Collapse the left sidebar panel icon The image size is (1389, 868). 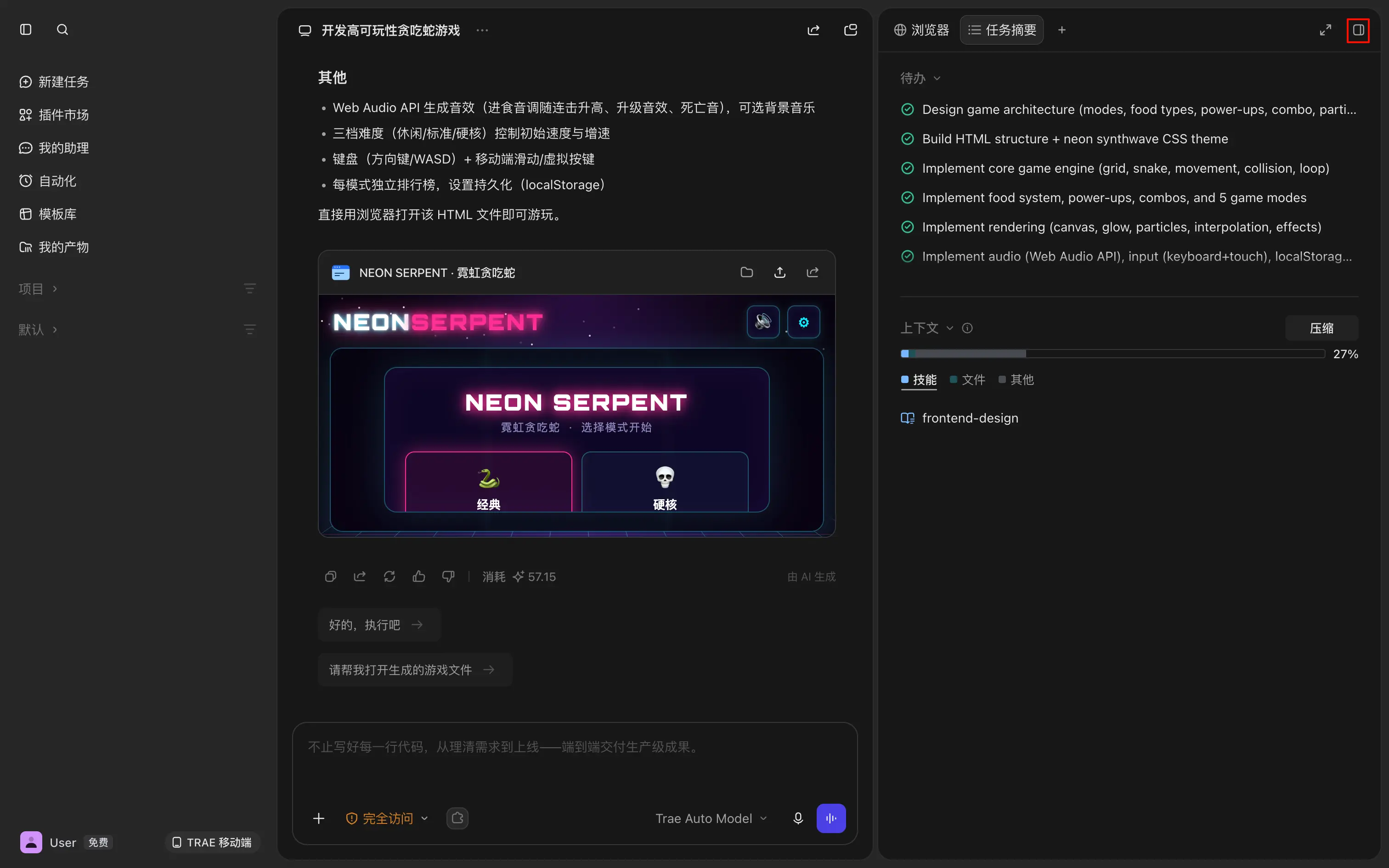(26, 29)
